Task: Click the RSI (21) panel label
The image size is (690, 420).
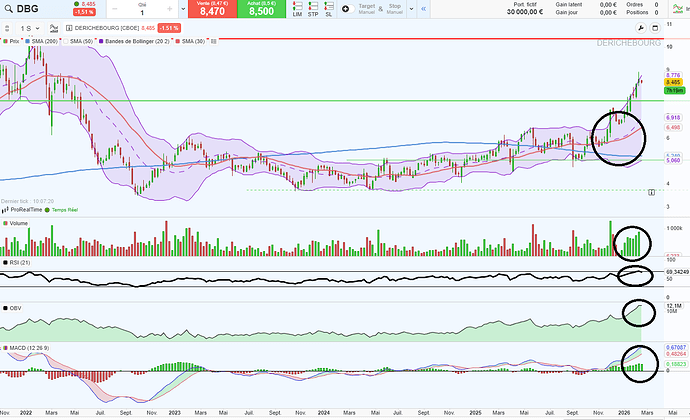Action: click(18, 261)
